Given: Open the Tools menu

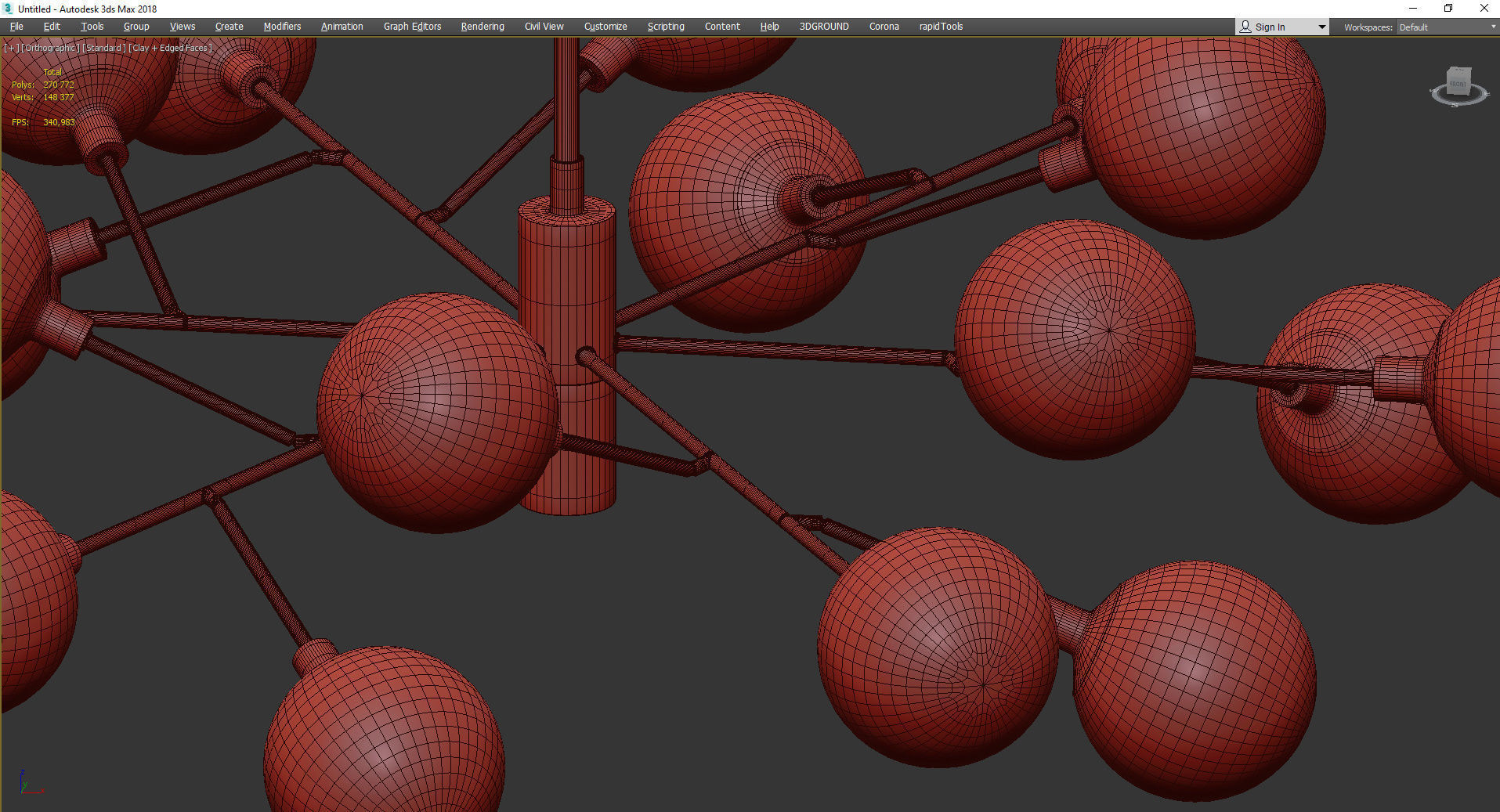Looking at the screenshot, I should point(92,27).
